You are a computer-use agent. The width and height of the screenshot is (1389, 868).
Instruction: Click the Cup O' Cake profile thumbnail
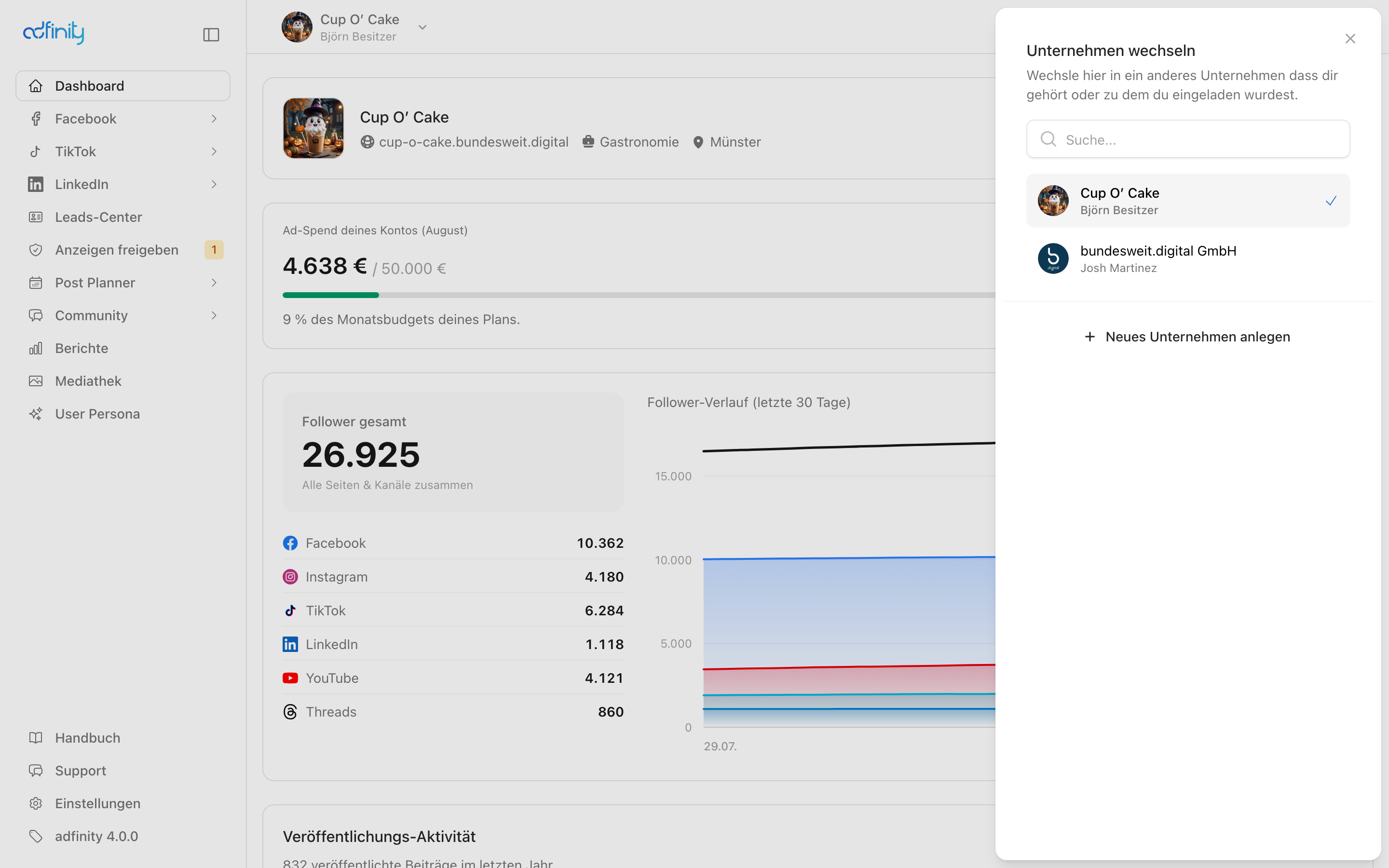click(x=313, y=128)
